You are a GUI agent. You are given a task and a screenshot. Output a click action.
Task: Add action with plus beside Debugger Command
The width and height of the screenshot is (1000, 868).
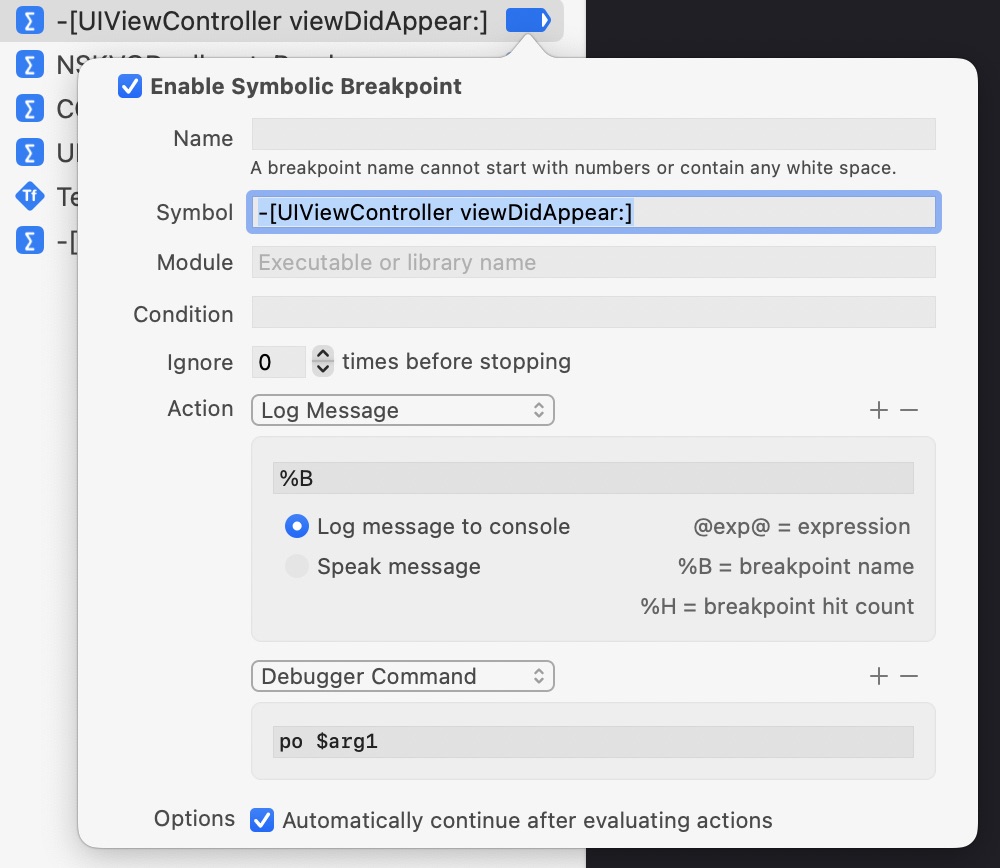click(879, 676)
